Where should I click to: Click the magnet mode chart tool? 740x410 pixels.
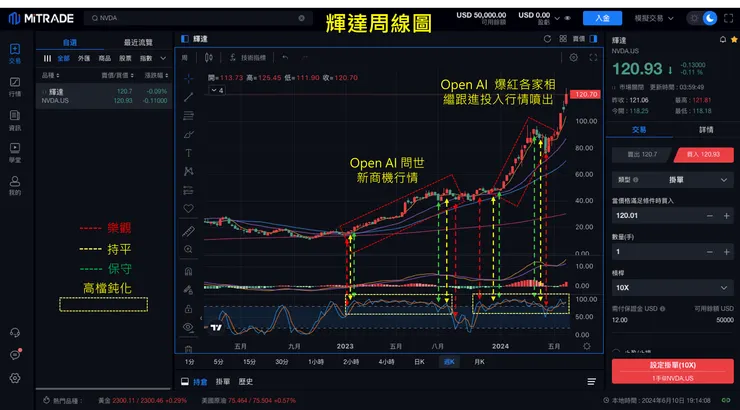coord(188,271)
